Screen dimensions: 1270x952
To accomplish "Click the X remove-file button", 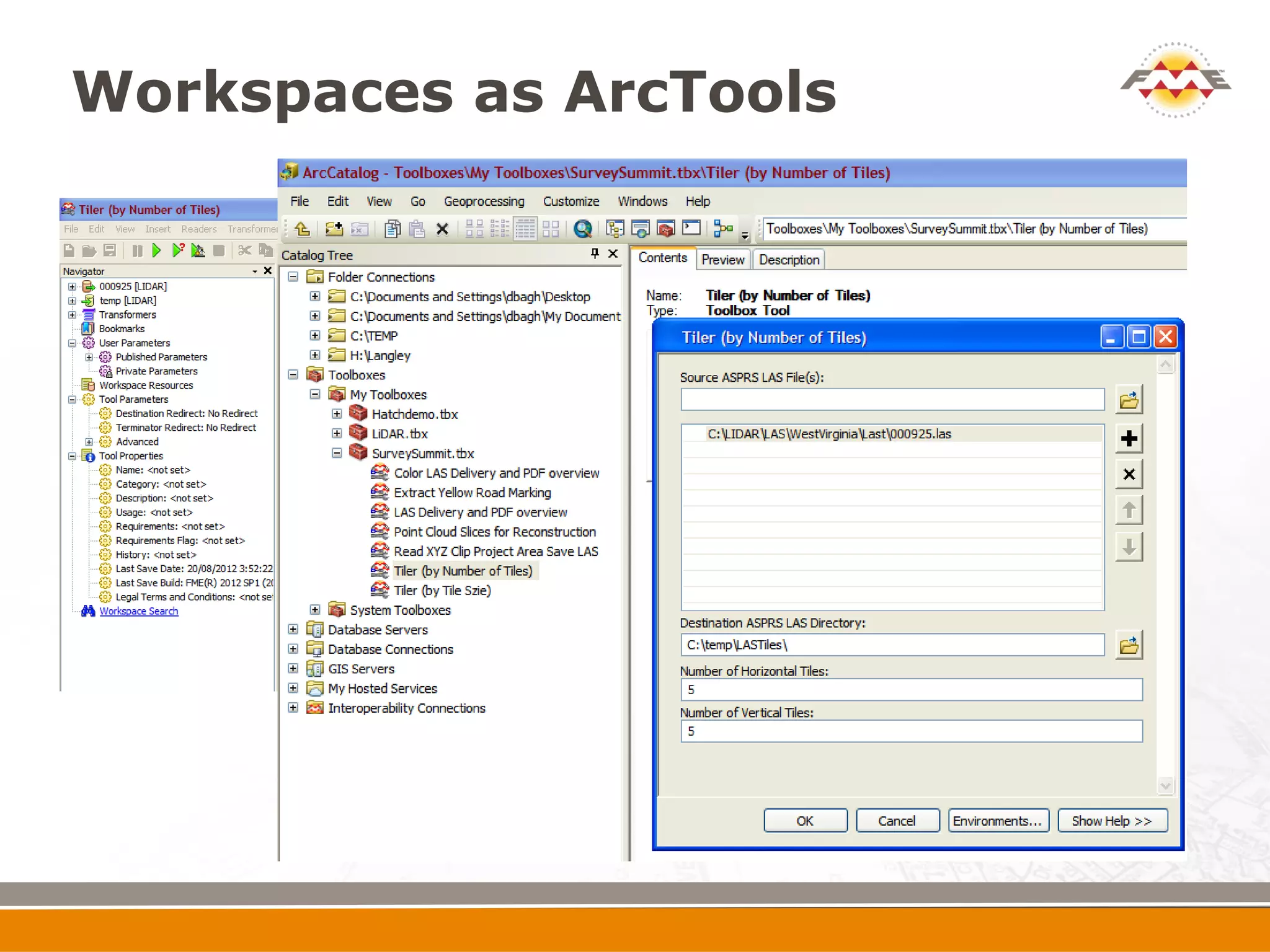I will pyautogui.click(x=1129, y=474).
